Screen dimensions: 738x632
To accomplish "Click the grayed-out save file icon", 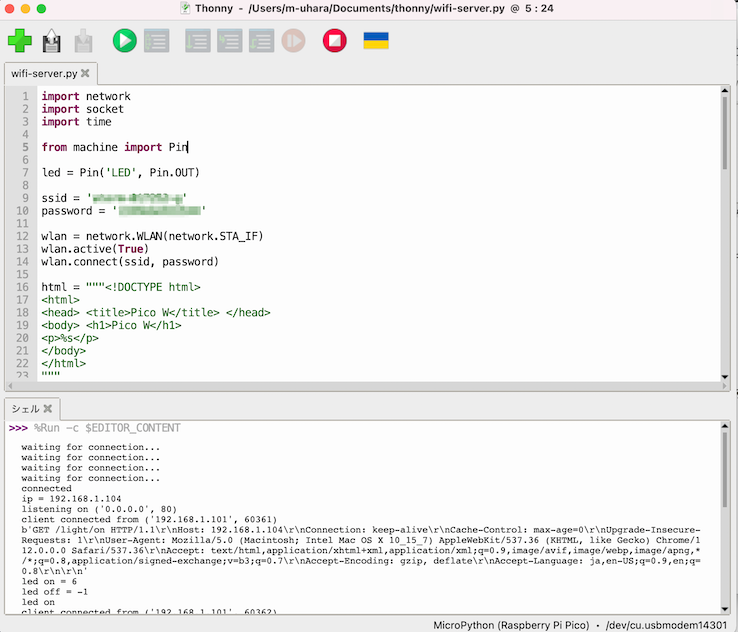I will coord(83,40).
